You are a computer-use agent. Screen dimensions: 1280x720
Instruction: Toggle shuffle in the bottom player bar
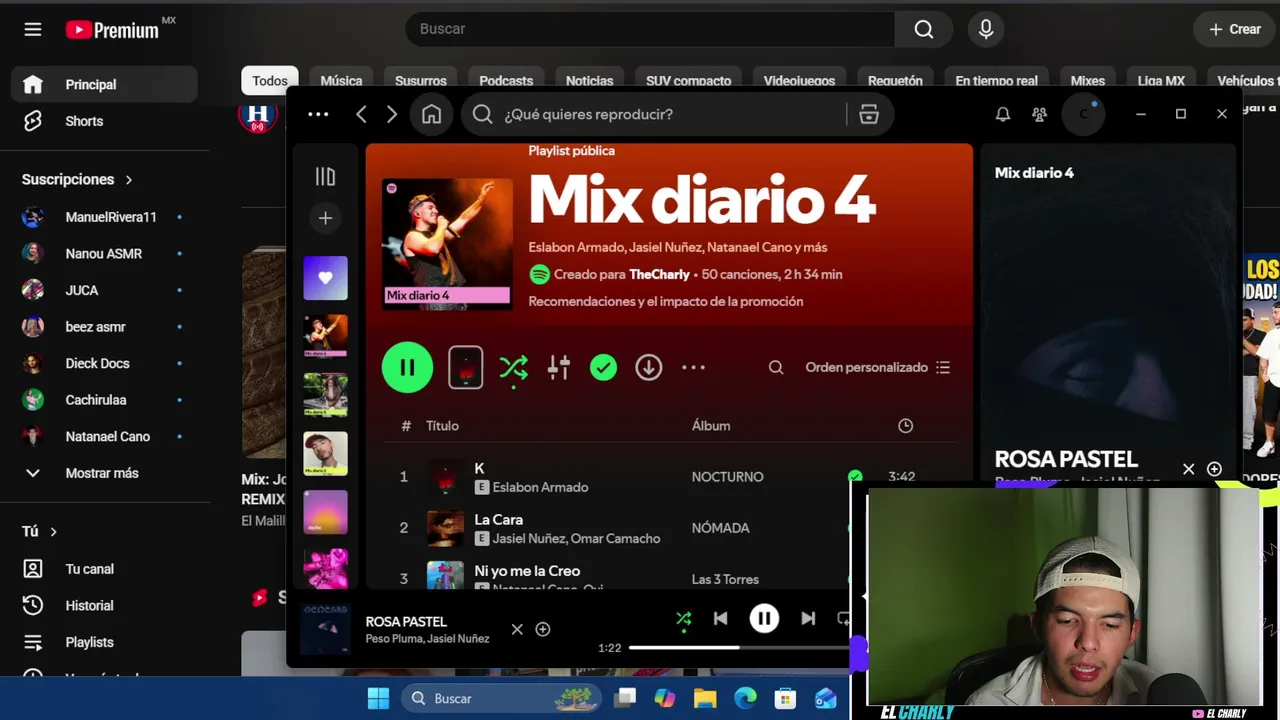(684, 619)
